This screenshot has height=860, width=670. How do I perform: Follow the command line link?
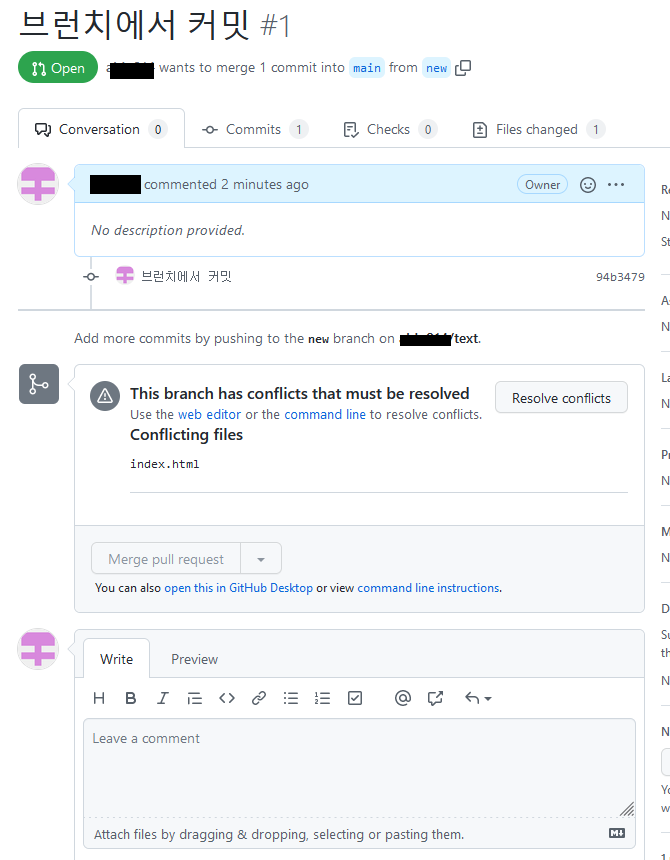click(325, 415)
